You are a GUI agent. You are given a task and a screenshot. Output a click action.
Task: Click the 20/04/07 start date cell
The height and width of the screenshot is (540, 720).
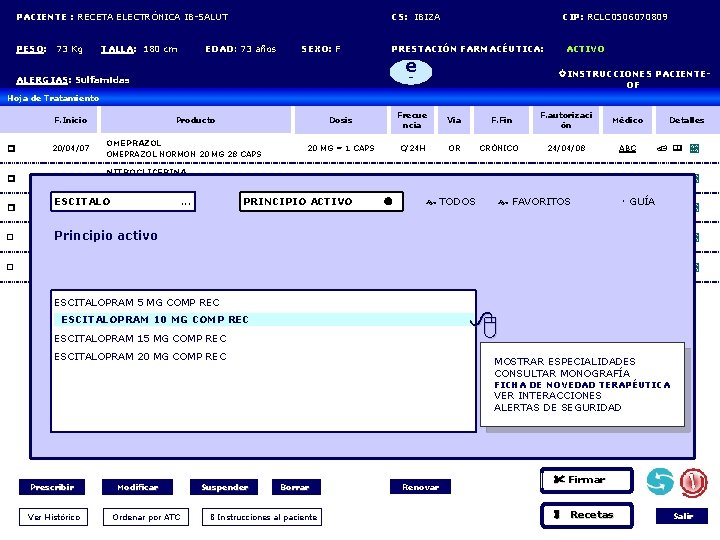tap(71, 148)
